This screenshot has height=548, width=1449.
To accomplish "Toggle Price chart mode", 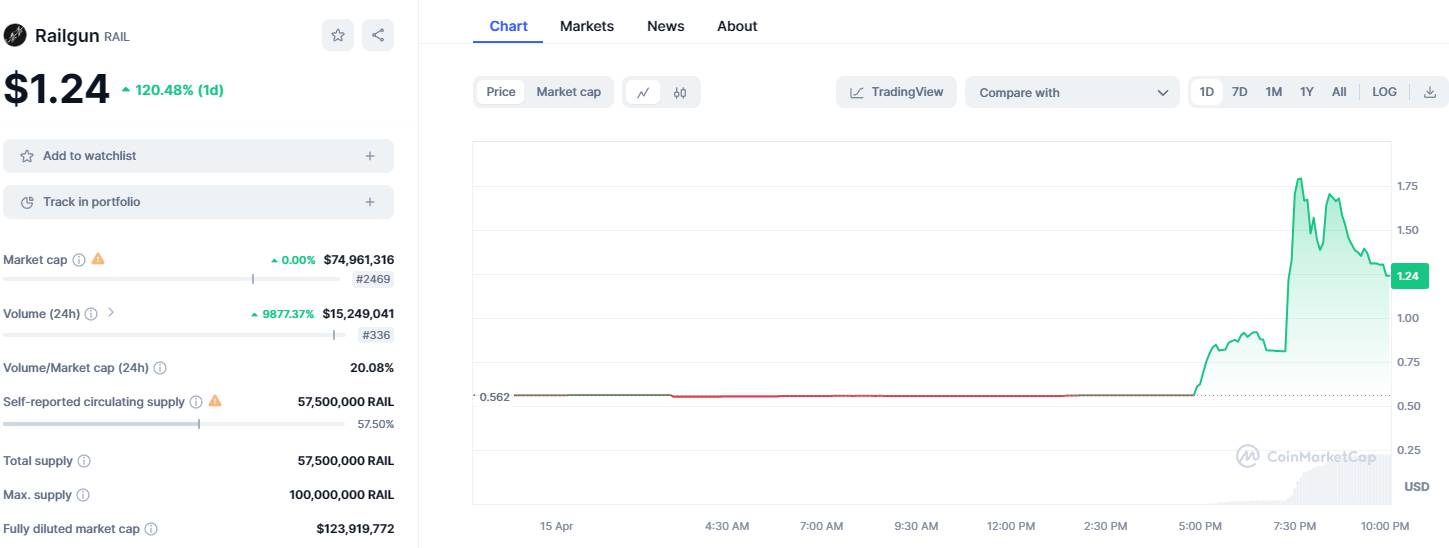I will [501, 92].
